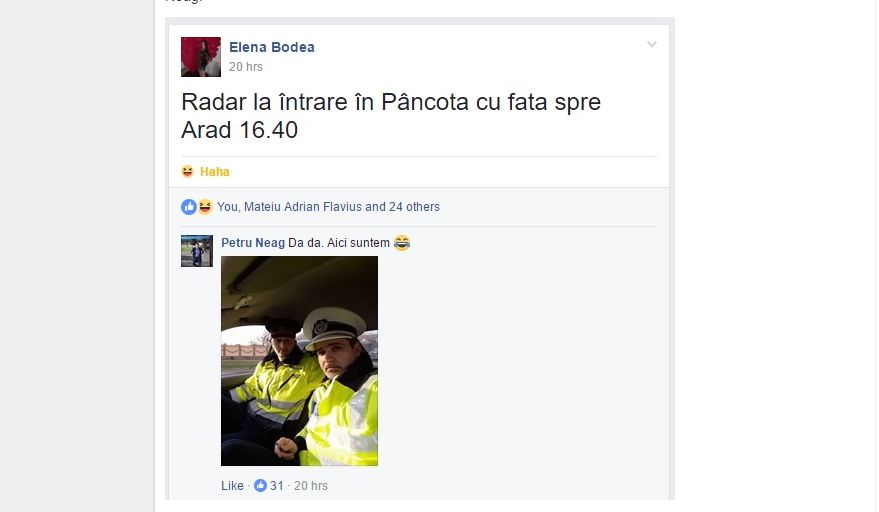Click the comment's thumbs-up count icon

click(x=260, y=486)
